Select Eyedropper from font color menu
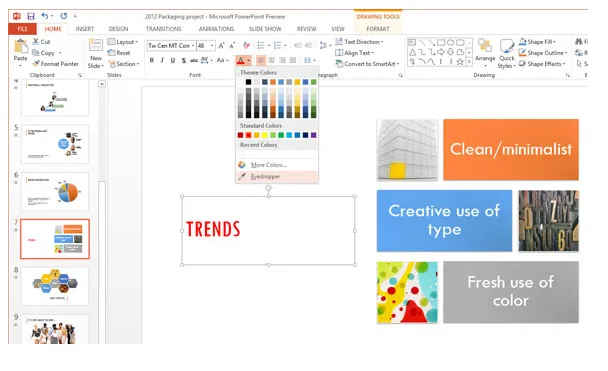Screen dimensions: 608x371 [277, 176]
